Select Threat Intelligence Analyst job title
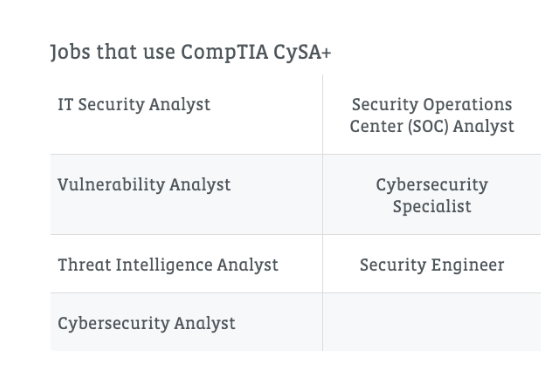The image size is (551, 371). 168,265
